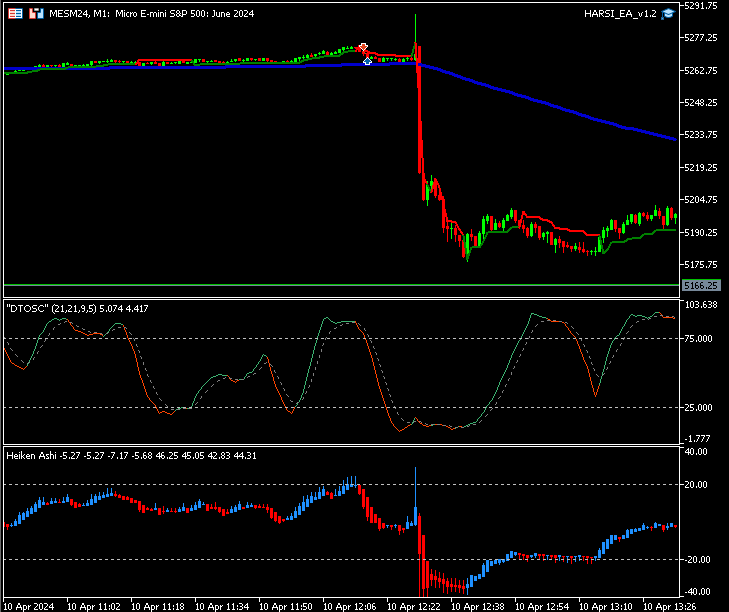This screenshot has width=729, height=612.
Task: Click the 5233.75 price scale label
Action: click(x=701, y=134)
